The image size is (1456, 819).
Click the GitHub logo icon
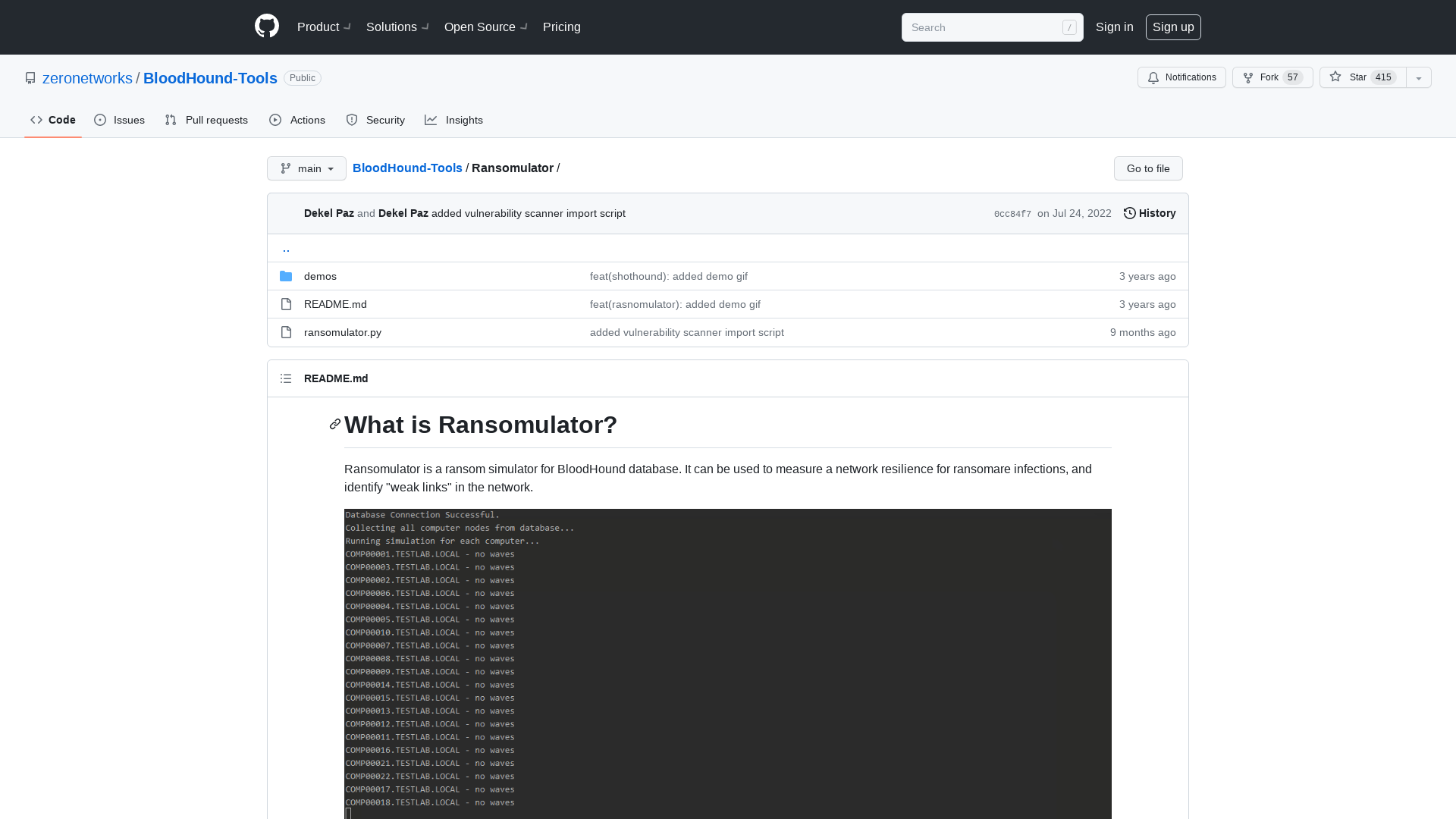(x=267, y=27)
